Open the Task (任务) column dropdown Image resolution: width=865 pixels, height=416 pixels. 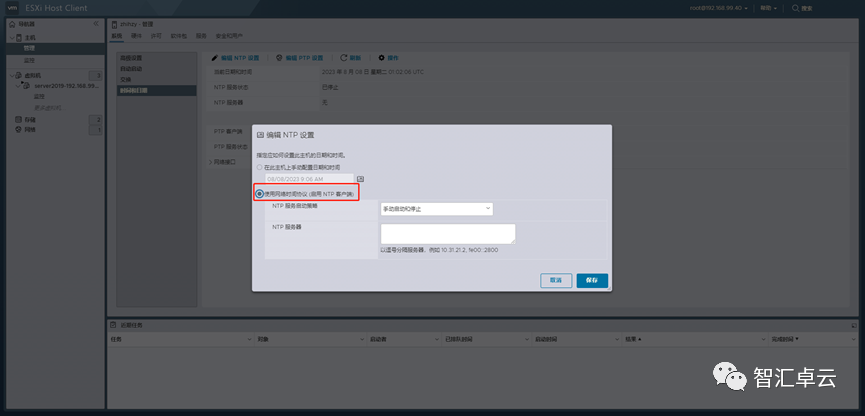pyautogui.click(x=249, y=339)
